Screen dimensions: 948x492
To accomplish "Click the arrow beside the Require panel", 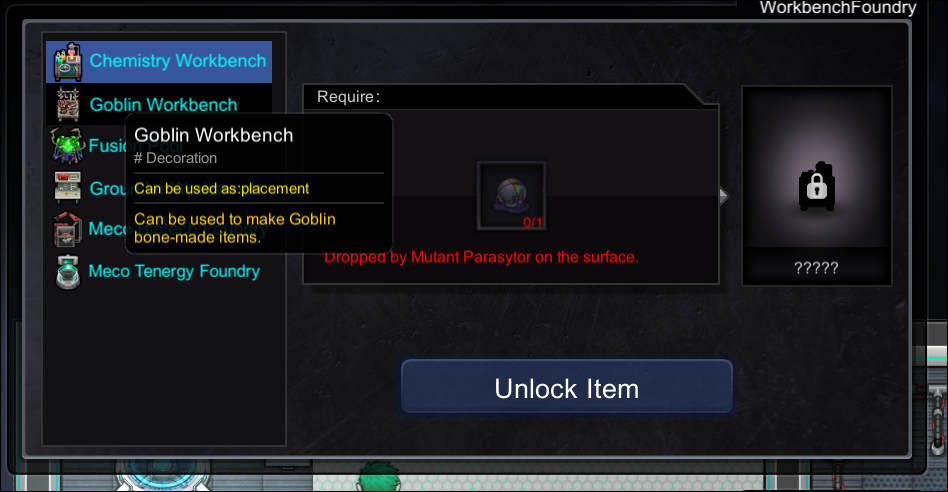I will tap(724, 196).
